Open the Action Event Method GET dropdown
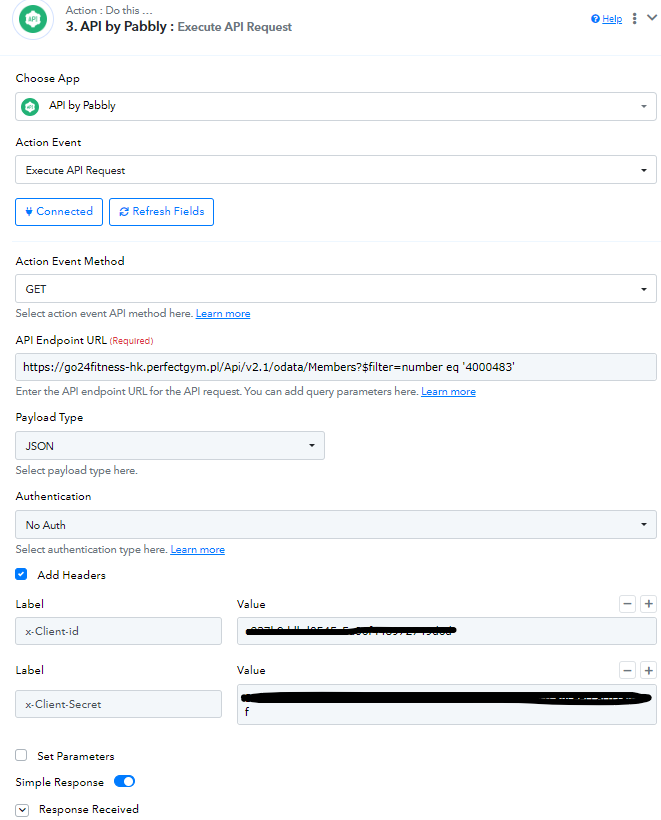The width and height of the screenshot is (661, 820). click(x=336, y=289)
